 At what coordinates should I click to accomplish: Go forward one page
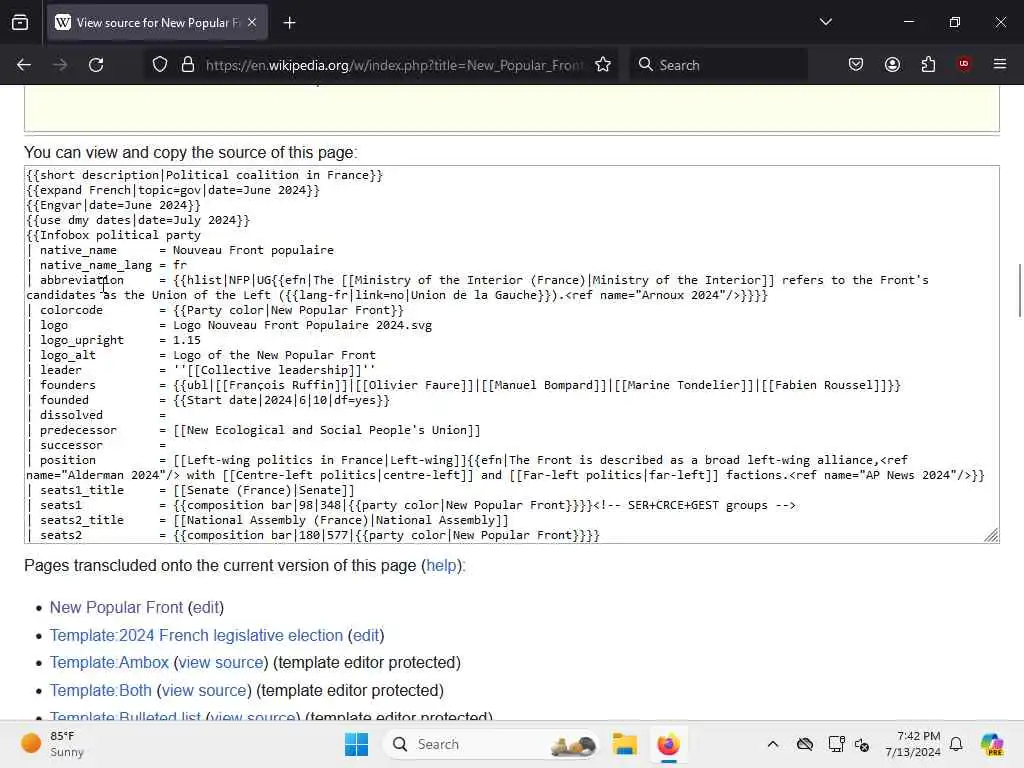[x=60, y=65]
